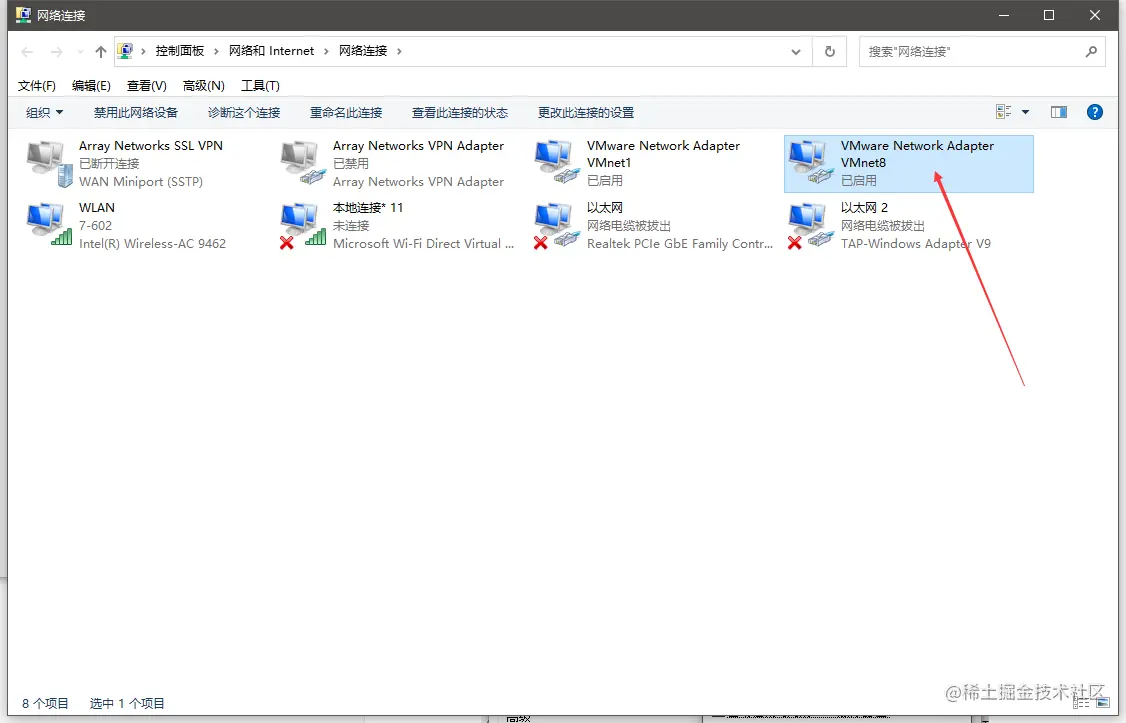
Task: Select the VMware Network Adapter VMnet1 icon
Action: [x=558, y=162]
